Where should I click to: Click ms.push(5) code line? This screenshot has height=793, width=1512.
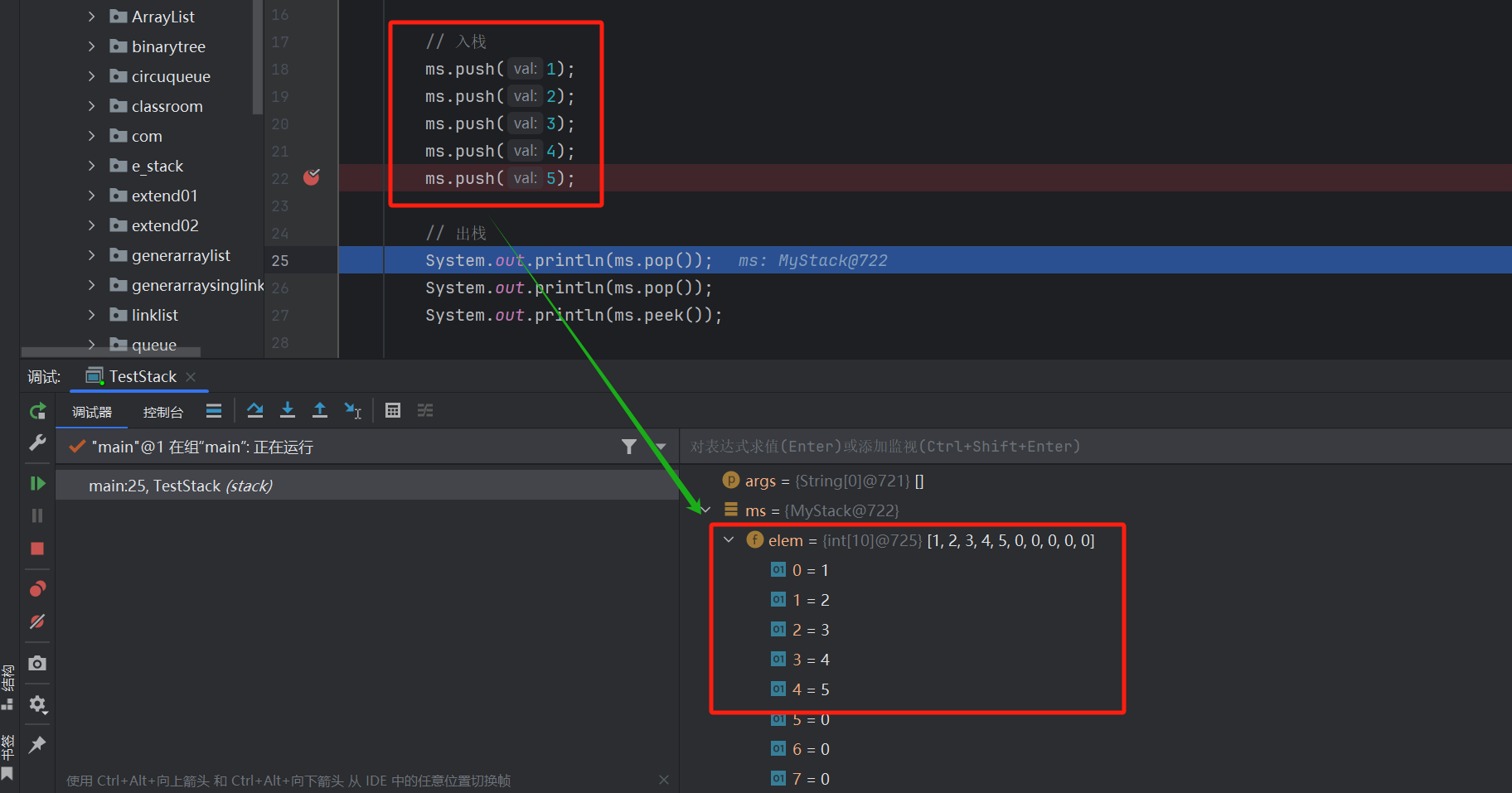500,178
